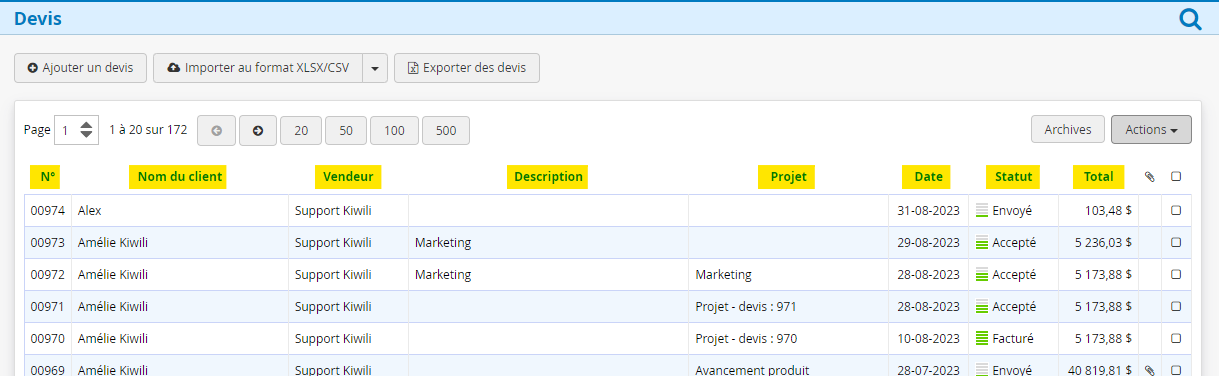Click the status bars icon for quote 00970
This screenshot has height=376, width=1219.
click(982, 339)
